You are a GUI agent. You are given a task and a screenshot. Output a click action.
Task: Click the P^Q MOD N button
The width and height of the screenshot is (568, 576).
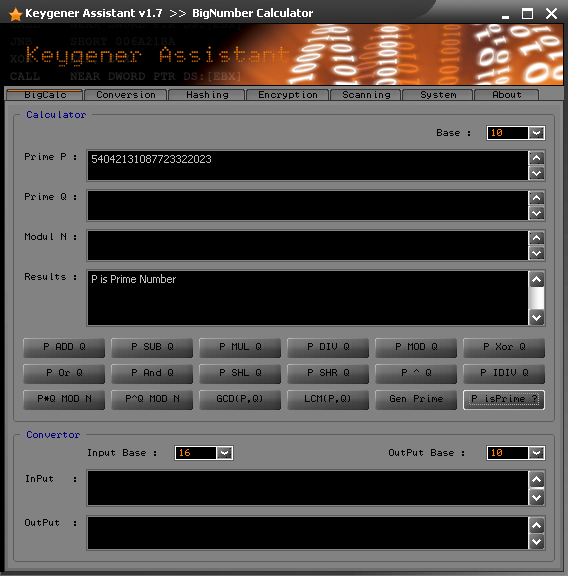[152, 399]
